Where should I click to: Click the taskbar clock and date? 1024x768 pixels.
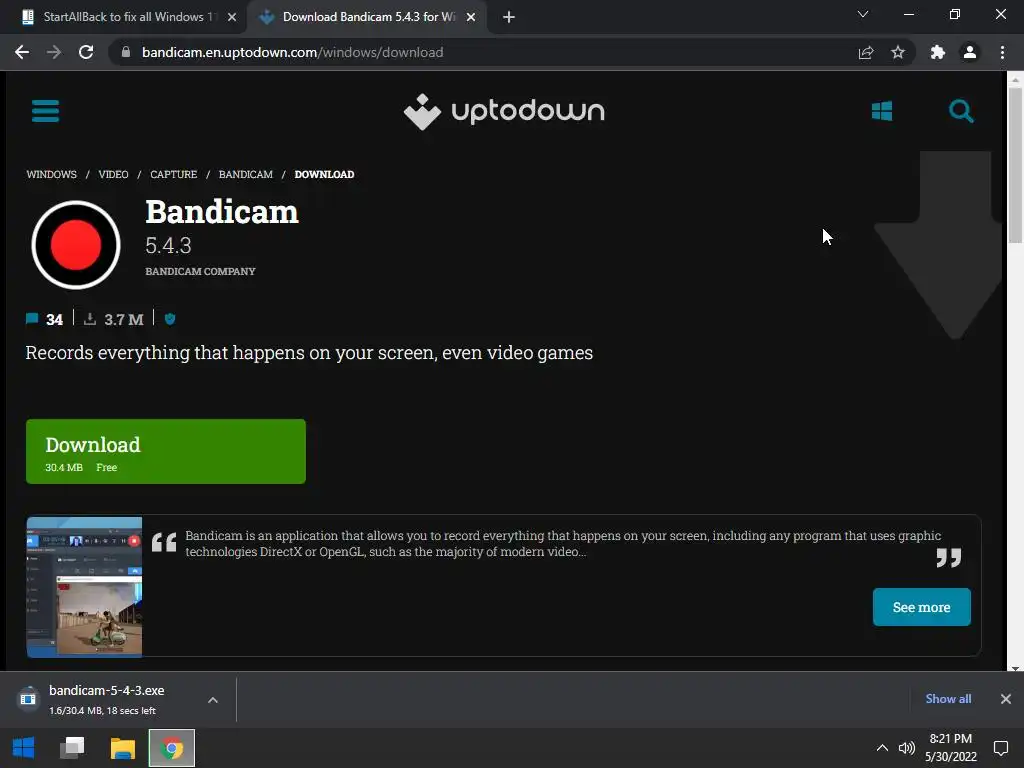pos(951,748)
